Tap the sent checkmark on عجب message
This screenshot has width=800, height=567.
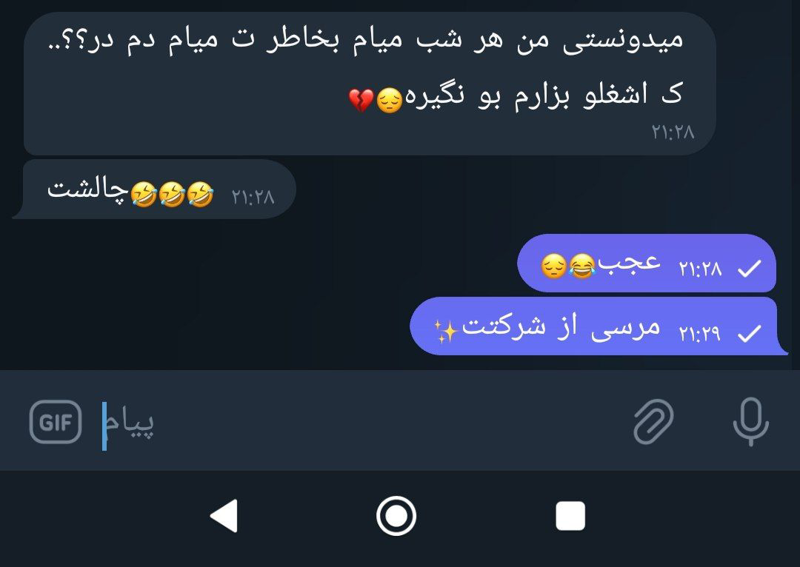tap(749, 268)
